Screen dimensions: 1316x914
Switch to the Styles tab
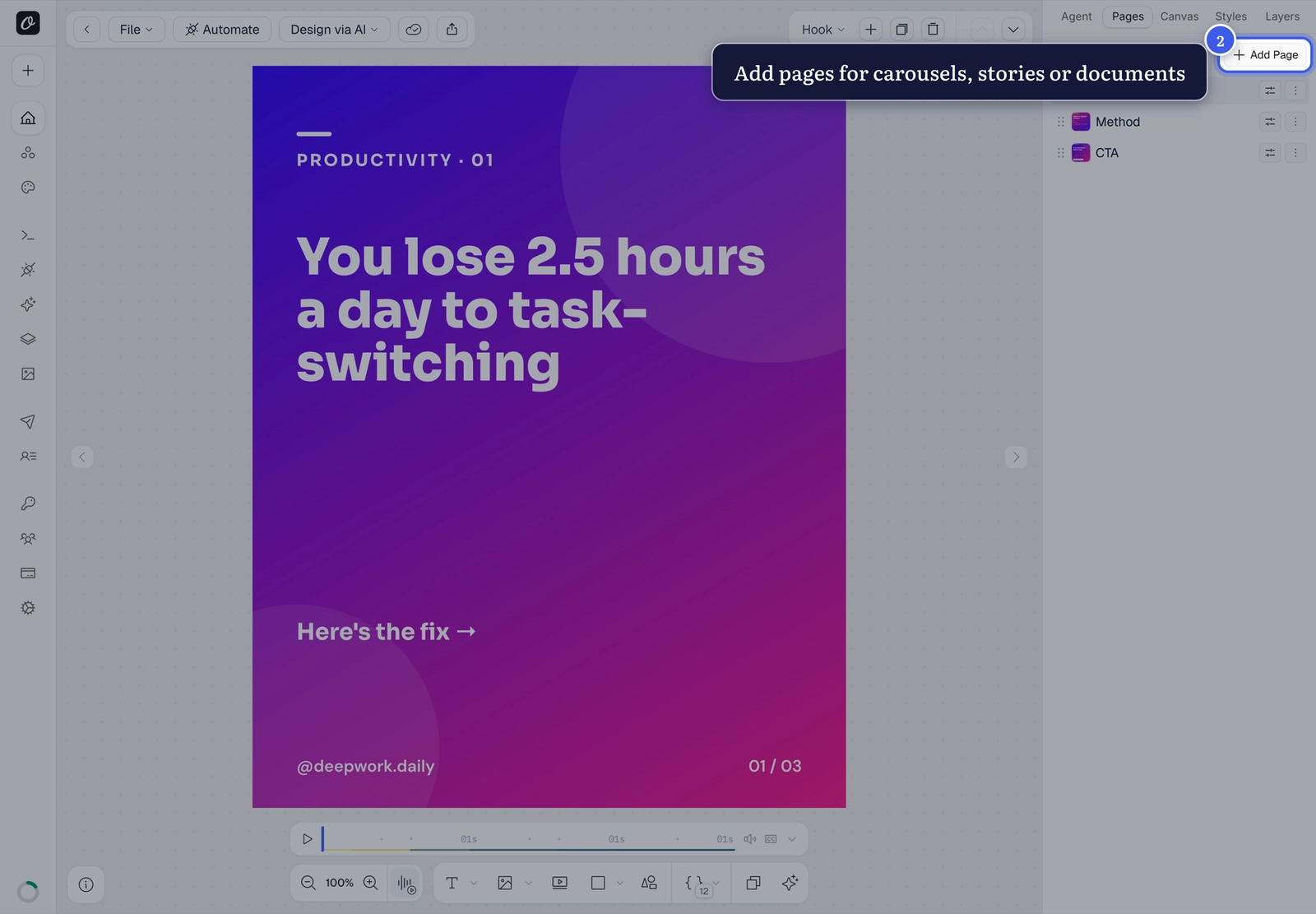(x=1230, y=16)
